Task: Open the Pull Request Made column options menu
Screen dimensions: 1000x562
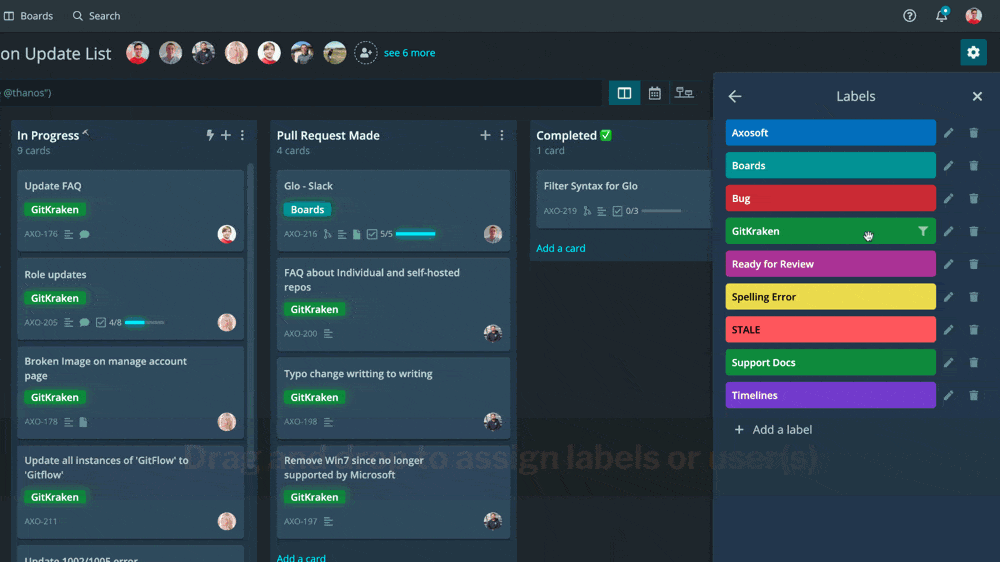Action: tap(502, 135)
